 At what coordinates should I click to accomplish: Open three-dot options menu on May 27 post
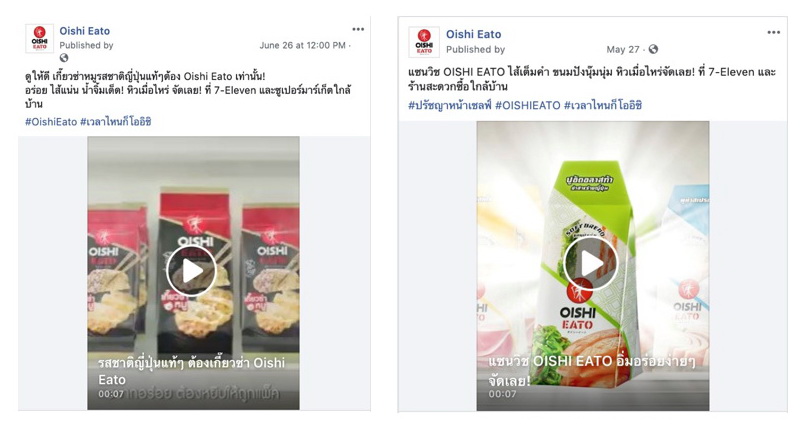click(x=773, y=32)
